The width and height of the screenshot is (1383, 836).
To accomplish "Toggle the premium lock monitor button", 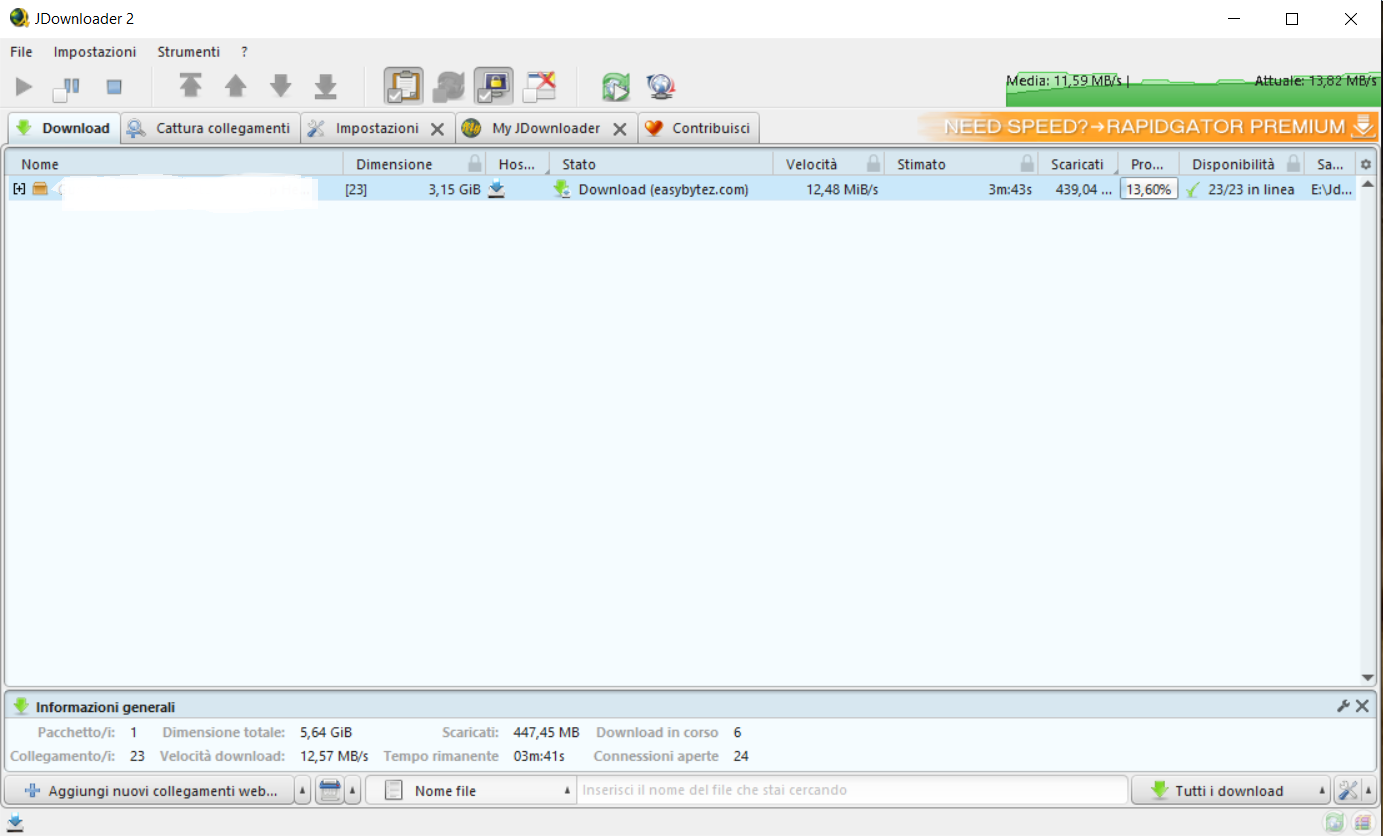I will tap(494, 87).
